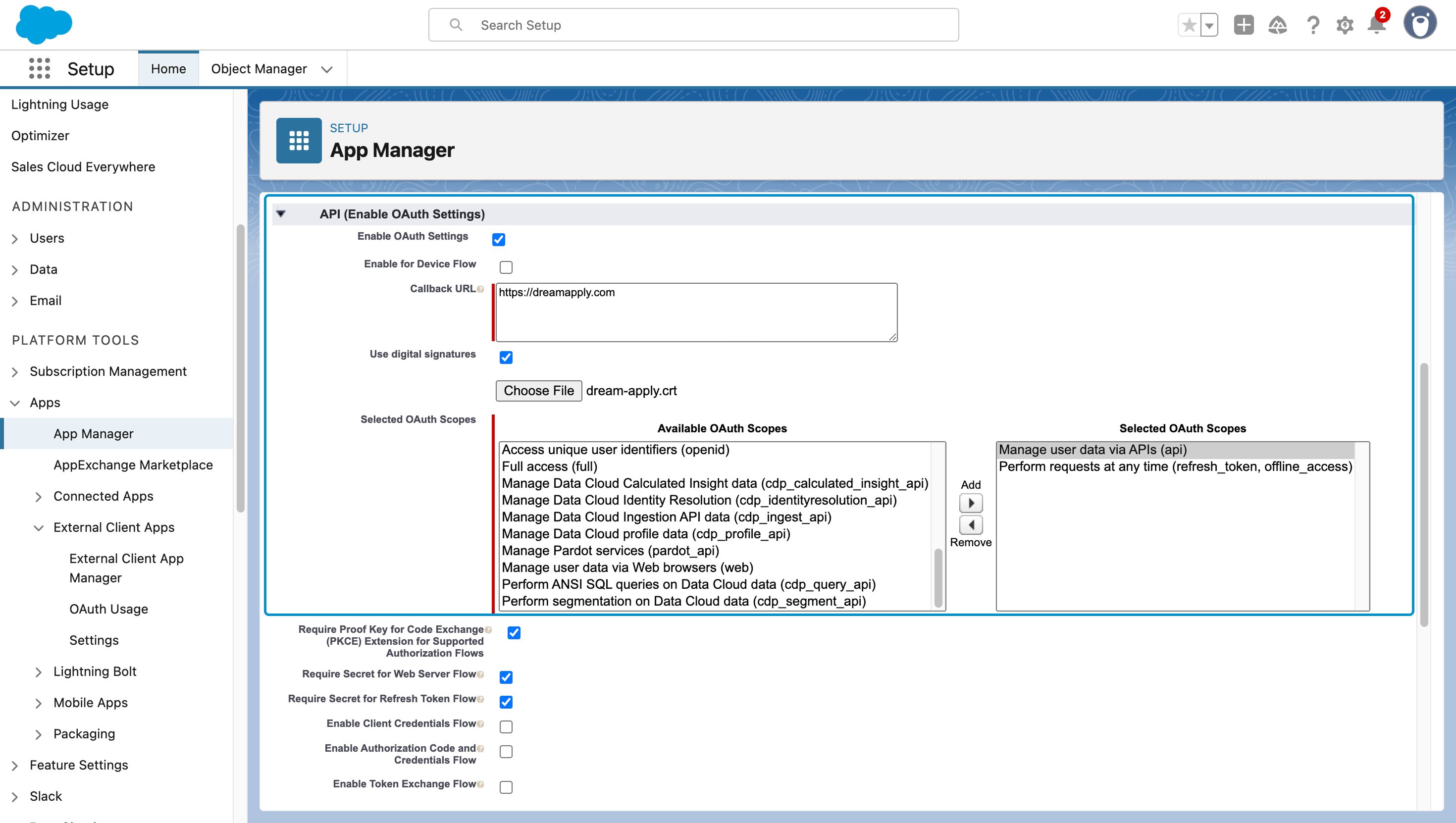Open Lightning Usage link
The height and width of the screenshot is (823, 1456).
60,104
